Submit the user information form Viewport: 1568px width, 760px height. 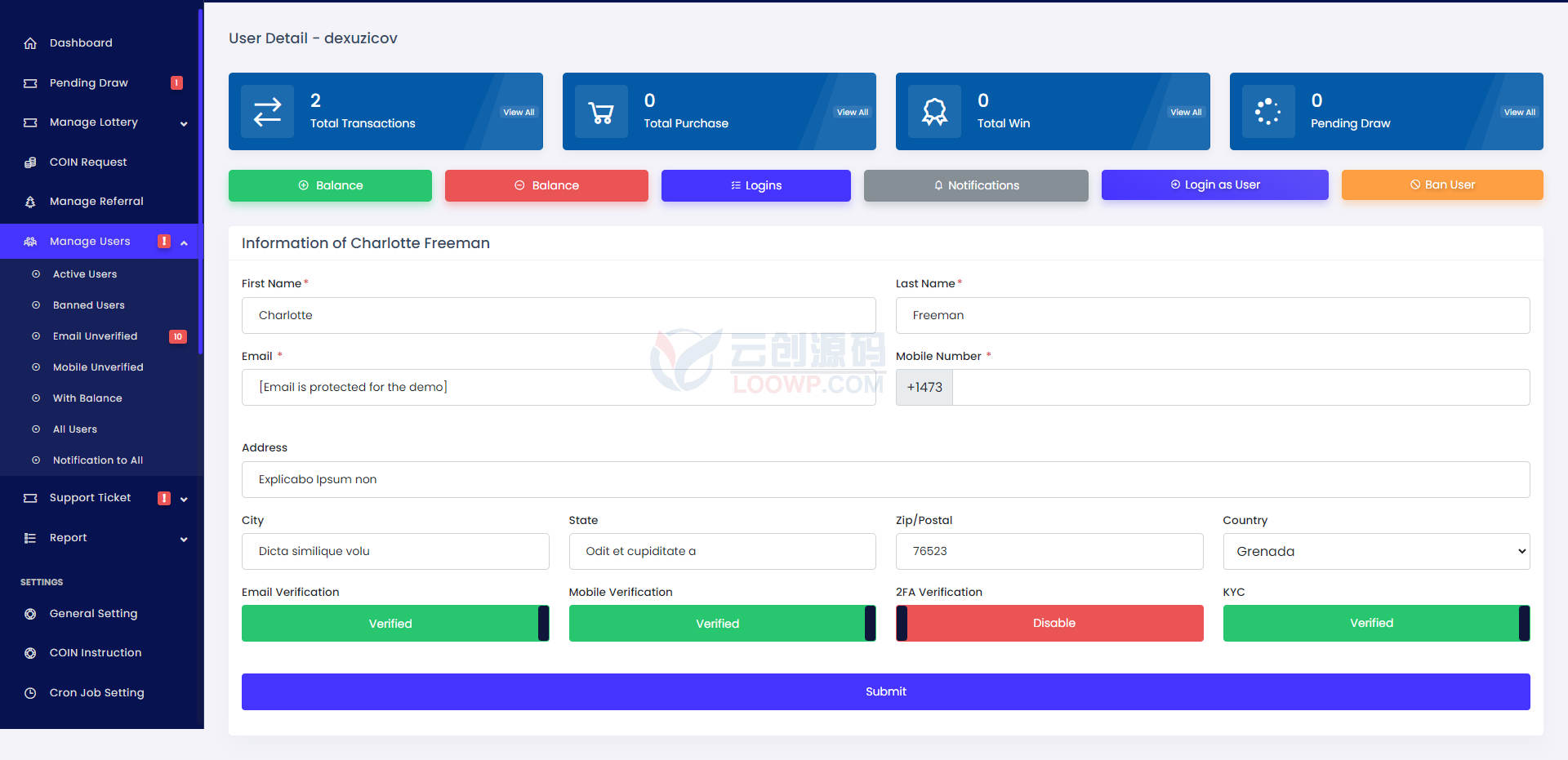click(886, 691)
